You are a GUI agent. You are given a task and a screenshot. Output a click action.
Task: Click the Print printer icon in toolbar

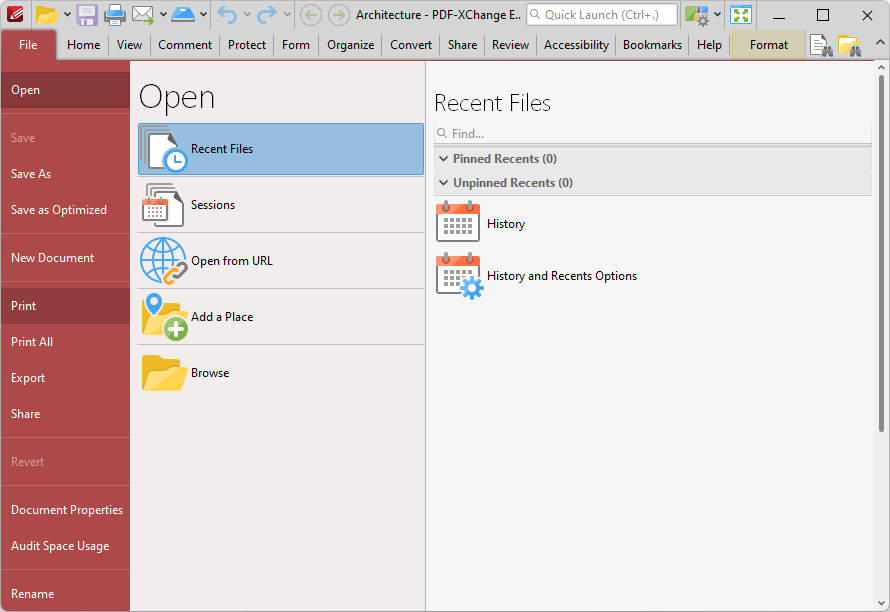[x=115, y=15]
